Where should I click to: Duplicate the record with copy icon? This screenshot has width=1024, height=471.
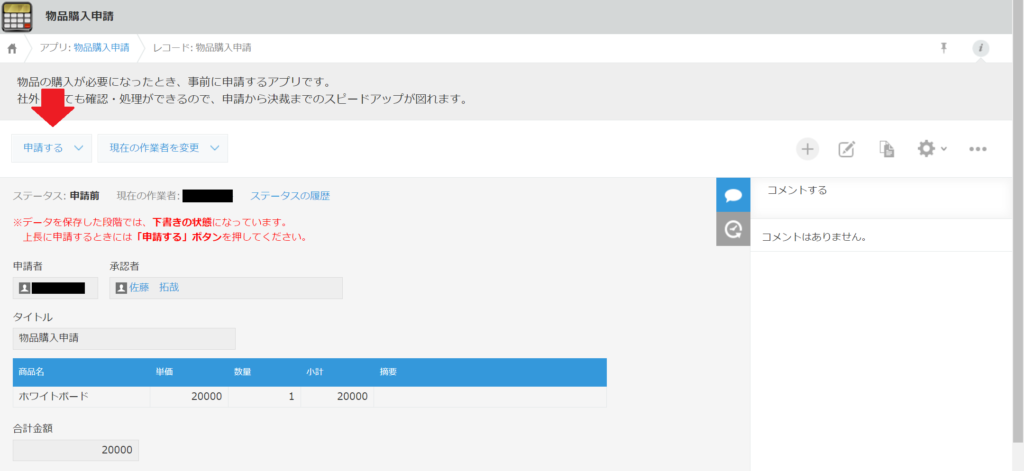(886, 149)
